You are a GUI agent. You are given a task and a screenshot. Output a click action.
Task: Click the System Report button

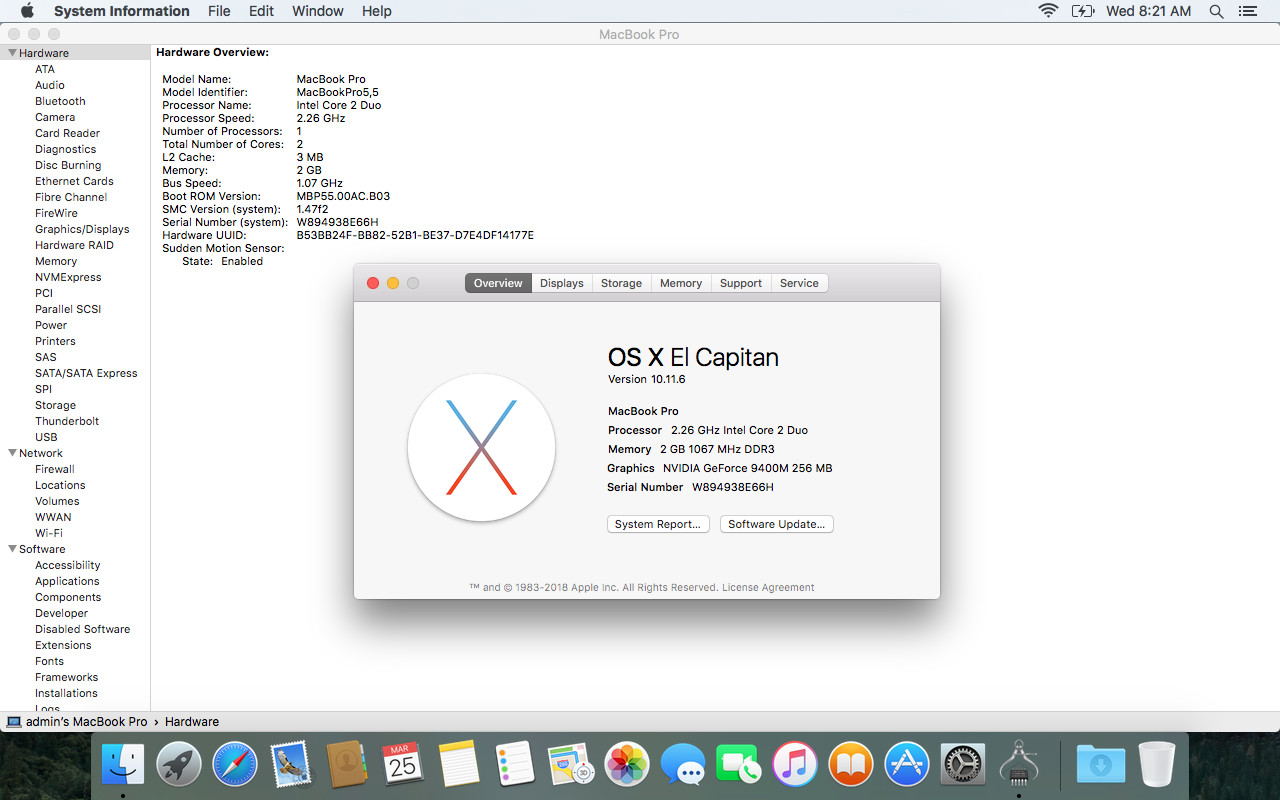click(x=658, y=524)
